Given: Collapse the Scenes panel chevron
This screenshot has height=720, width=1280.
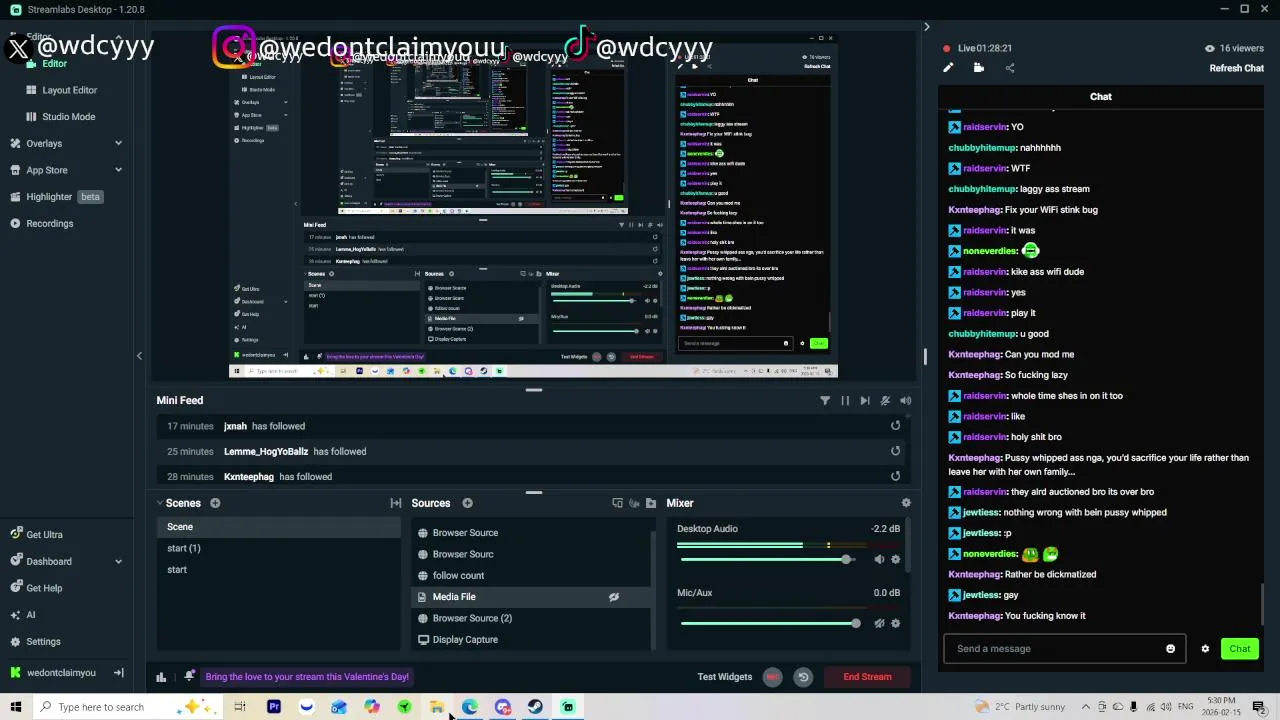Looking at the screenshot, I should click(x=160, y=503).
